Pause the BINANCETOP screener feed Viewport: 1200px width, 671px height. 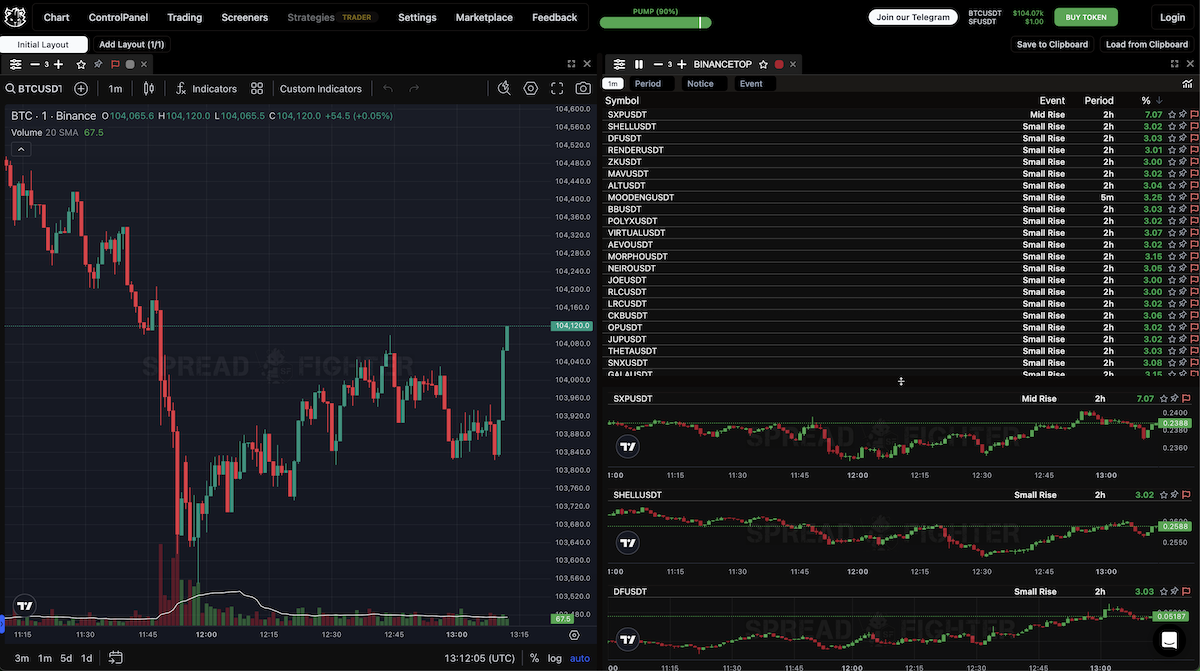[x=639, y=64]
